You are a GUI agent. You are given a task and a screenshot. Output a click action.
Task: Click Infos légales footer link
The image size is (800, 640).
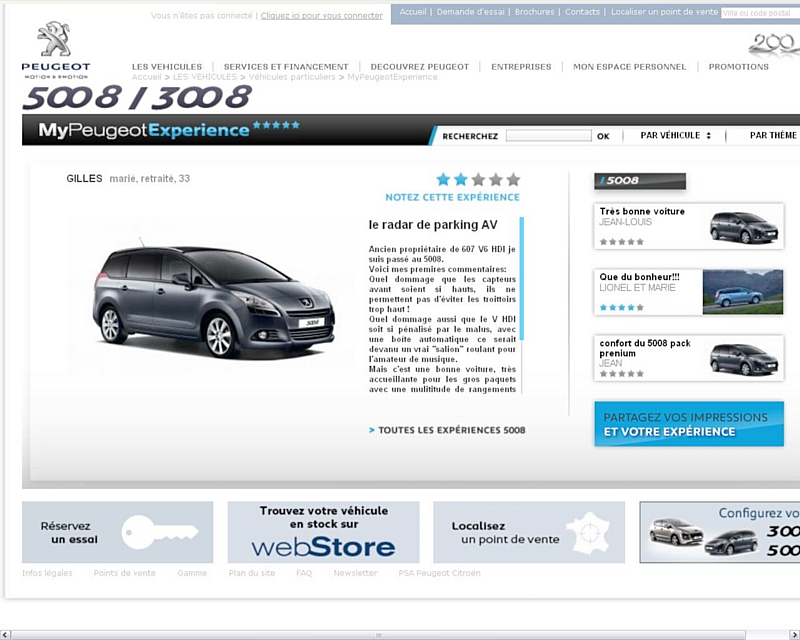(47, 573)
